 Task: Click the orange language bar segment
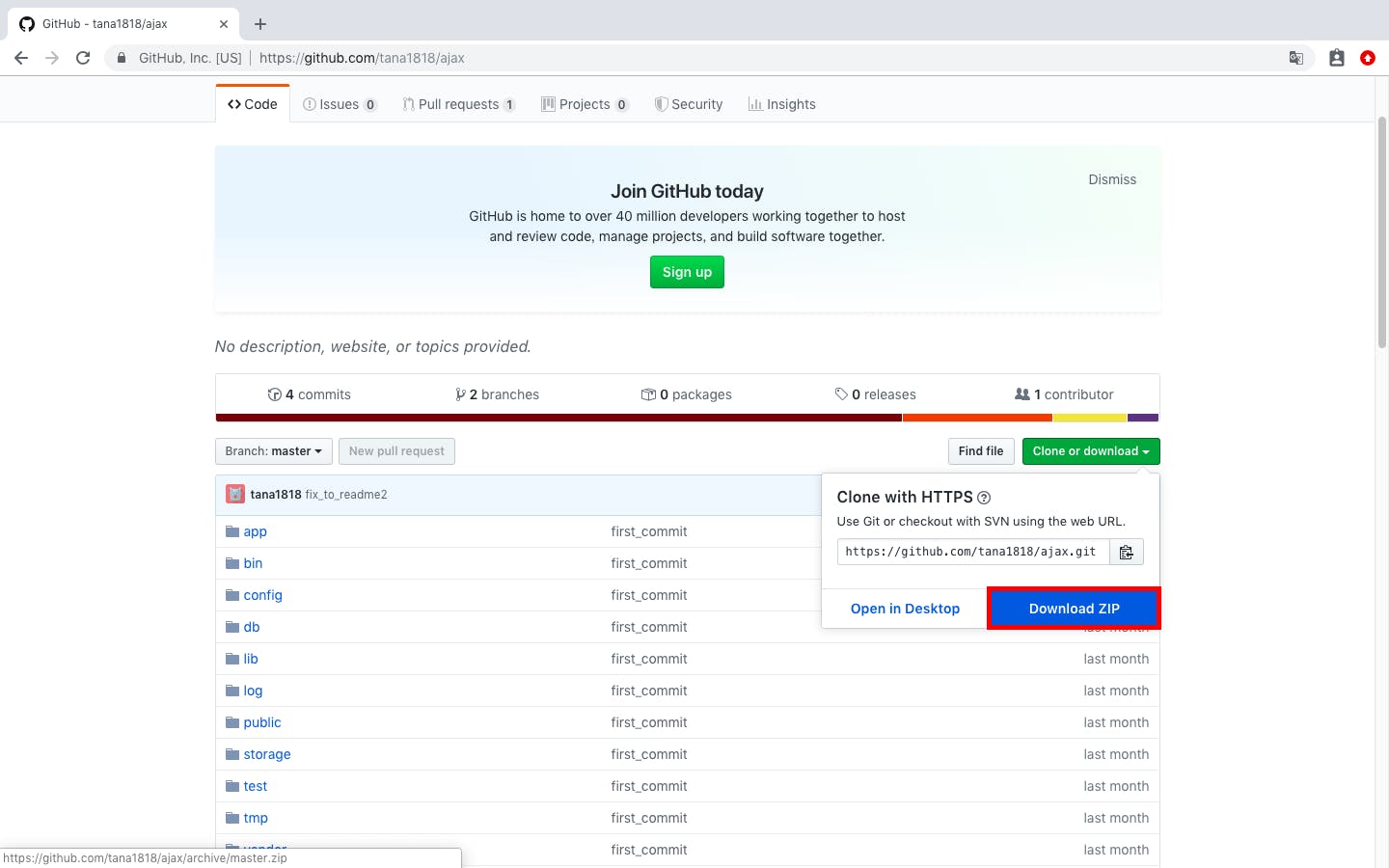tap(977, 418)
